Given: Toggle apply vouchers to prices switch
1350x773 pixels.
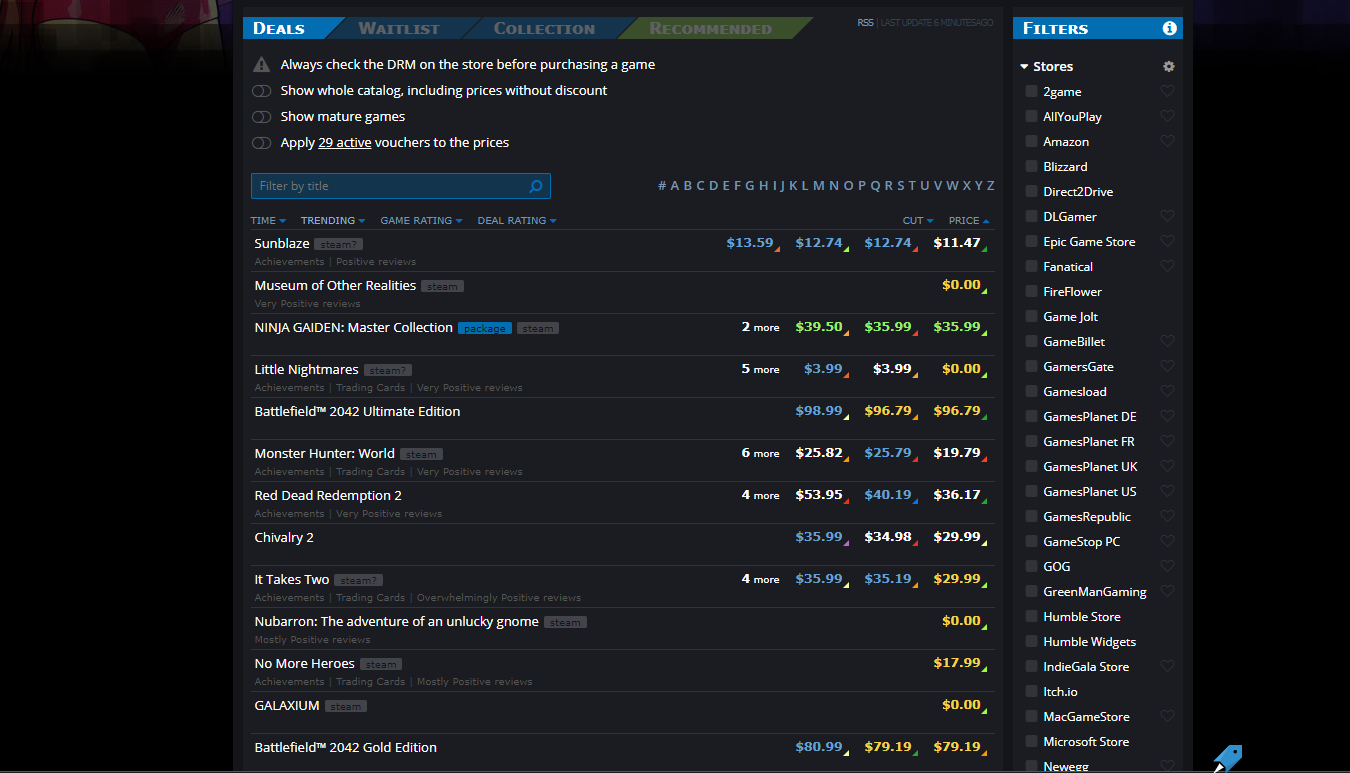Looking at the screenshot, I should [x=261, y=142].
